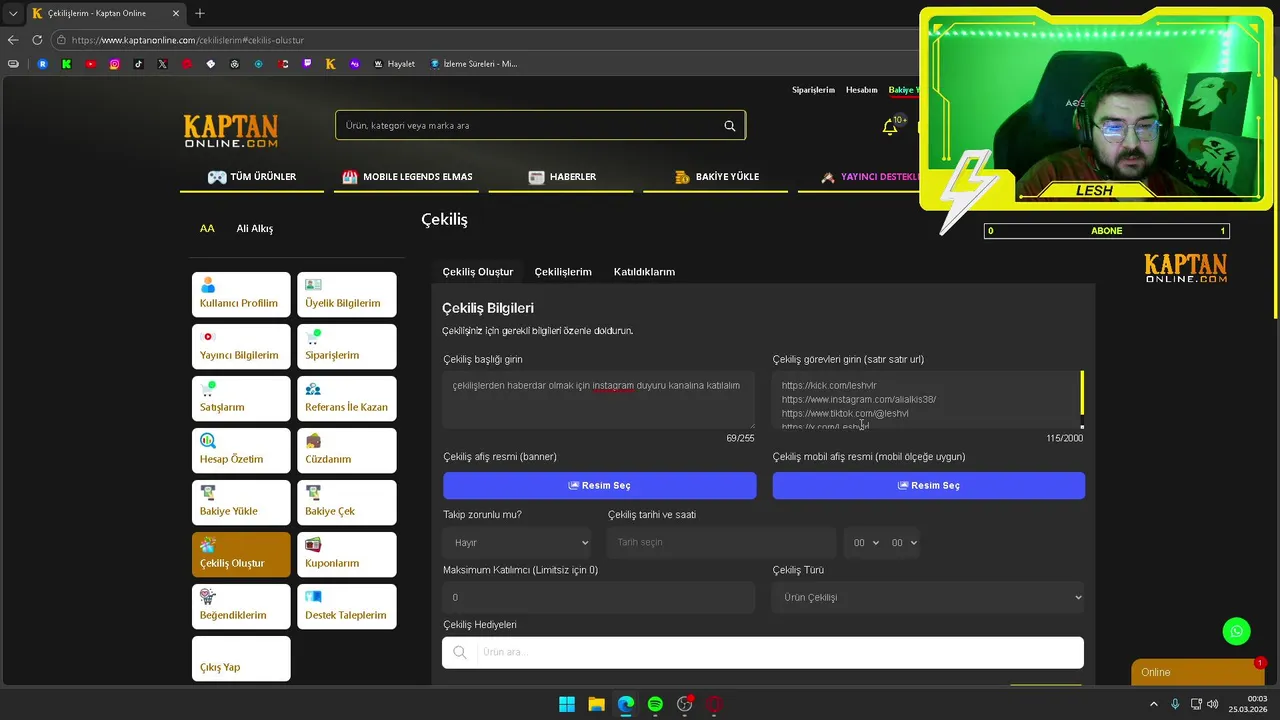Open Hesap Özetim card

241,450
